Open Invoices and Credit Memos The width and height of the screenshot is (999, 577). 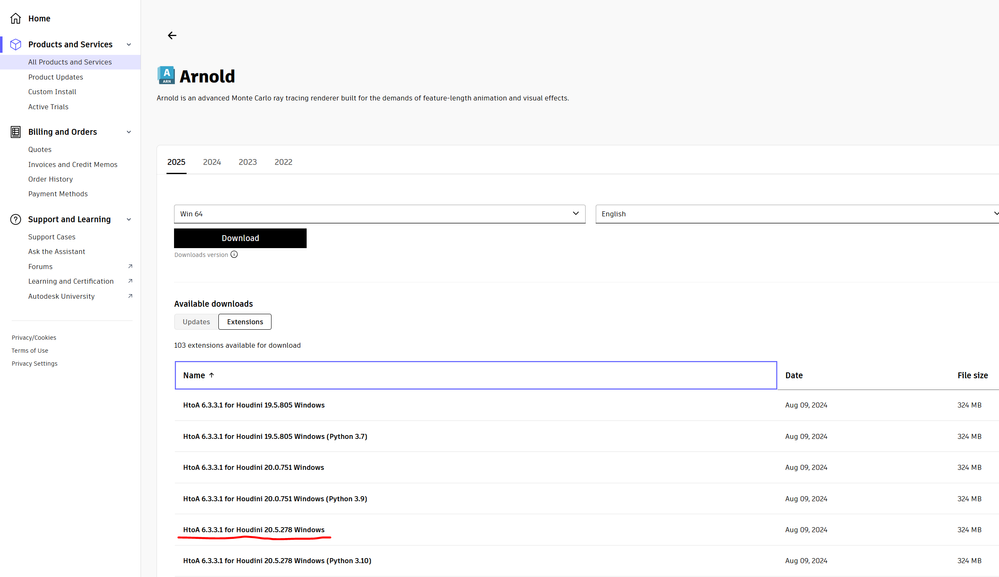pos(73,164)
